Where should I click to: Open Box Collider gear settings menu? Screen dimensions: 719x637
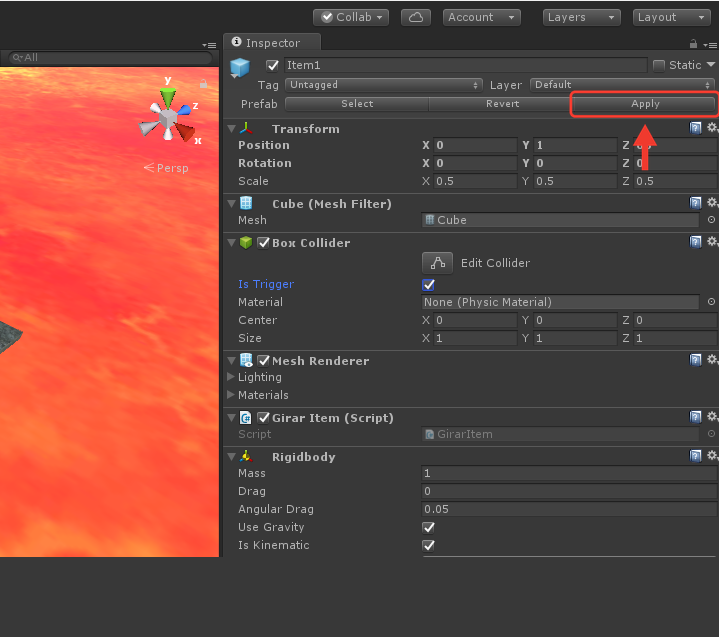pyautogui.click(x=712, y=241)
